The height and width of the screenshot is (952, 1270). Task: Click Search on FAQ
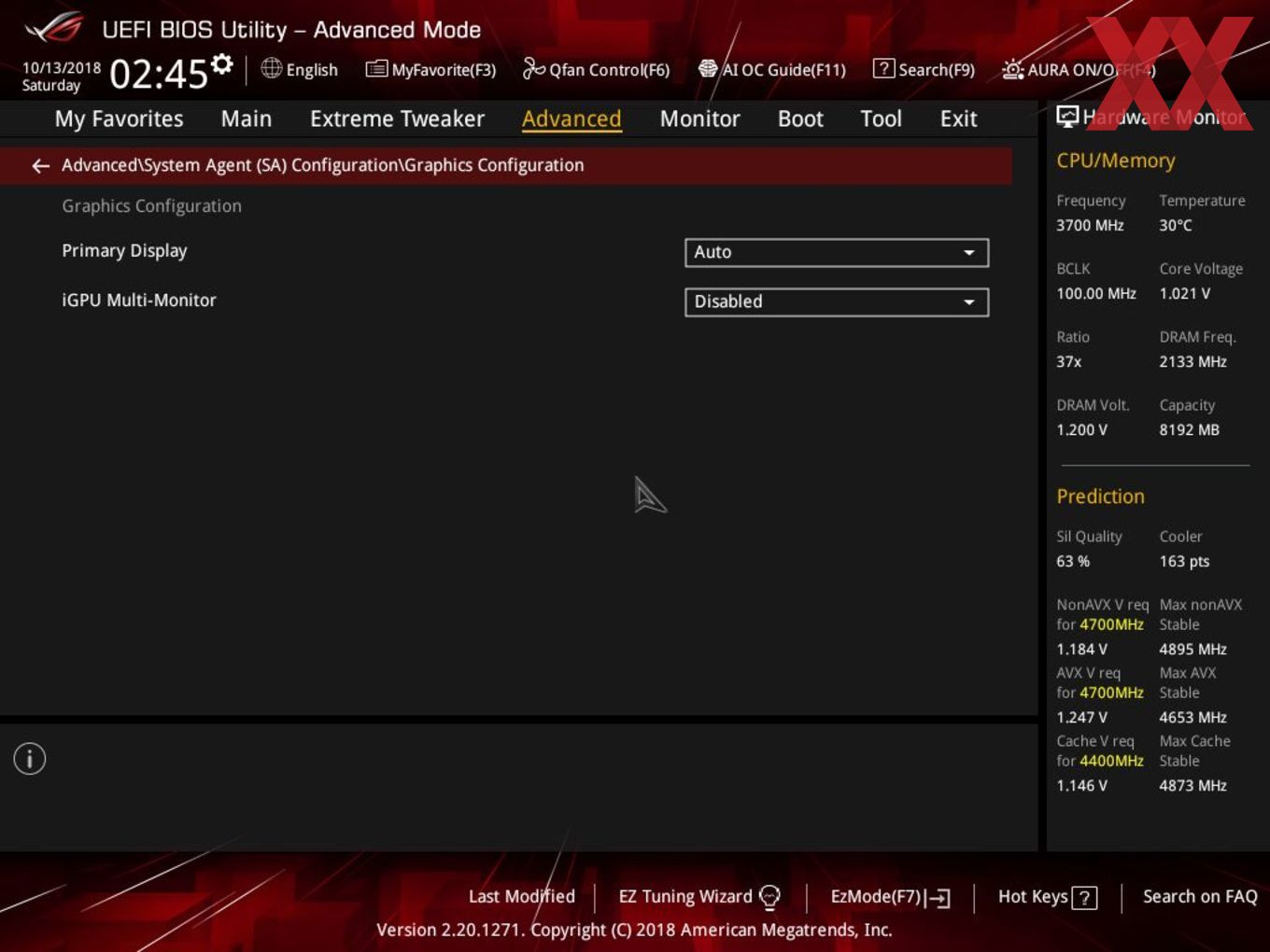[x=1200, y=897]
